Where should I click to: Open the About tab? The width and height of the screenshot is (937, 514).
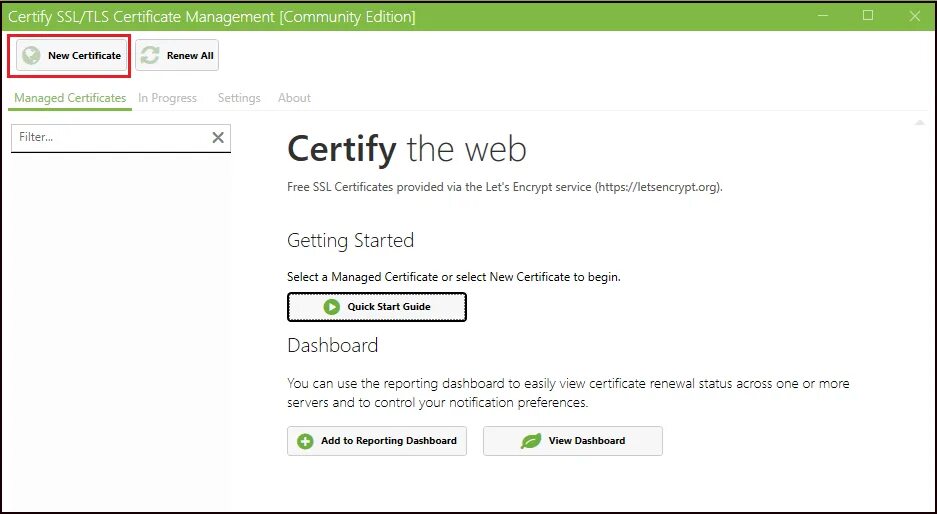pyautogui.click(x=294, y=98)
